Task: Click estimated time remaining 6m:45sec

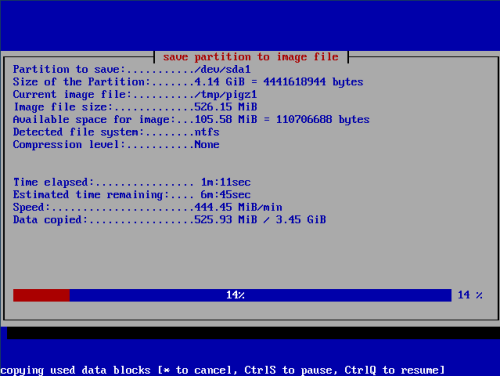Action: [x=226, y=195]
